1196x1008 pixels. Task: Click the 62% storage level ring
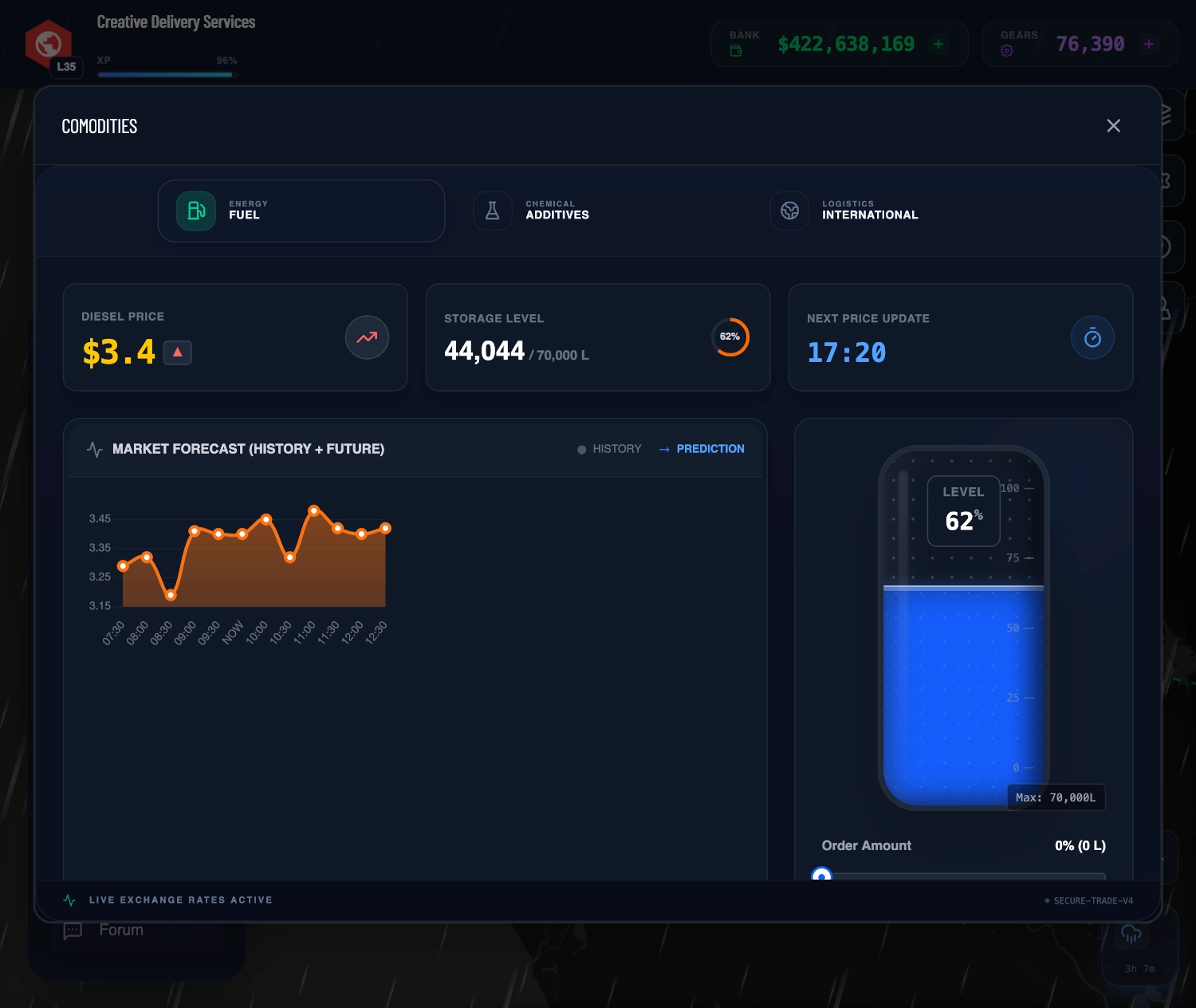click(x=730, y=337)
